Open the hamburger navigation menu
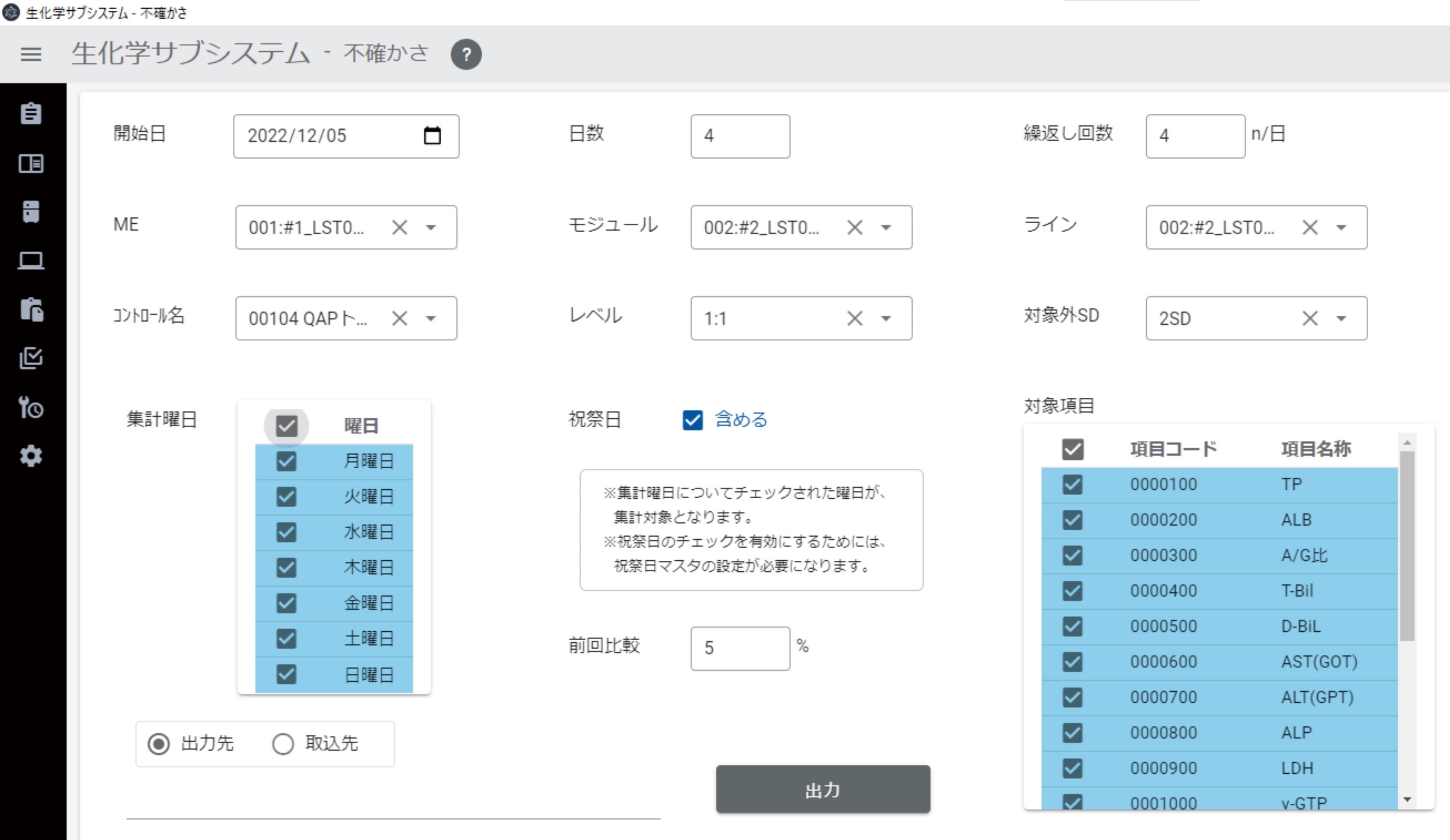 pyautogui.click(x=31, y=54)
